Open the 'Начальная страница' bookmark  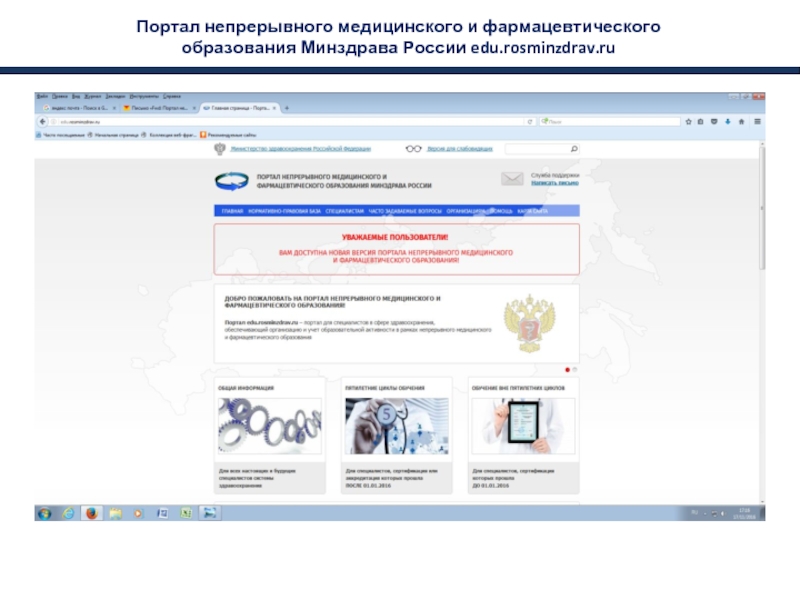point(113,135)
